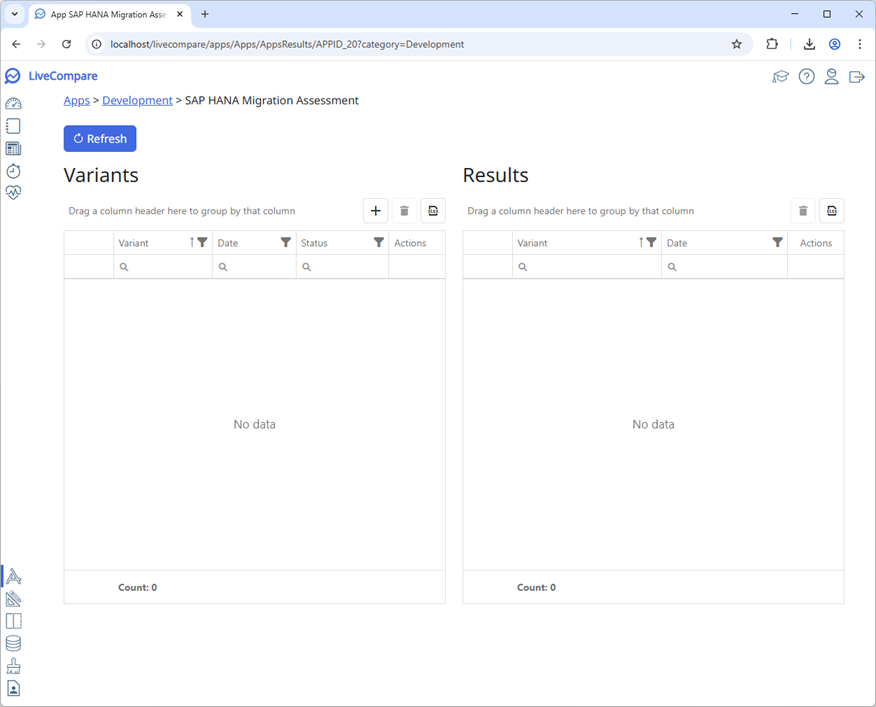The height and width of the screenshot is (707, 876).
Task: Select the database icon in sidebar
Action: point(13,644)
